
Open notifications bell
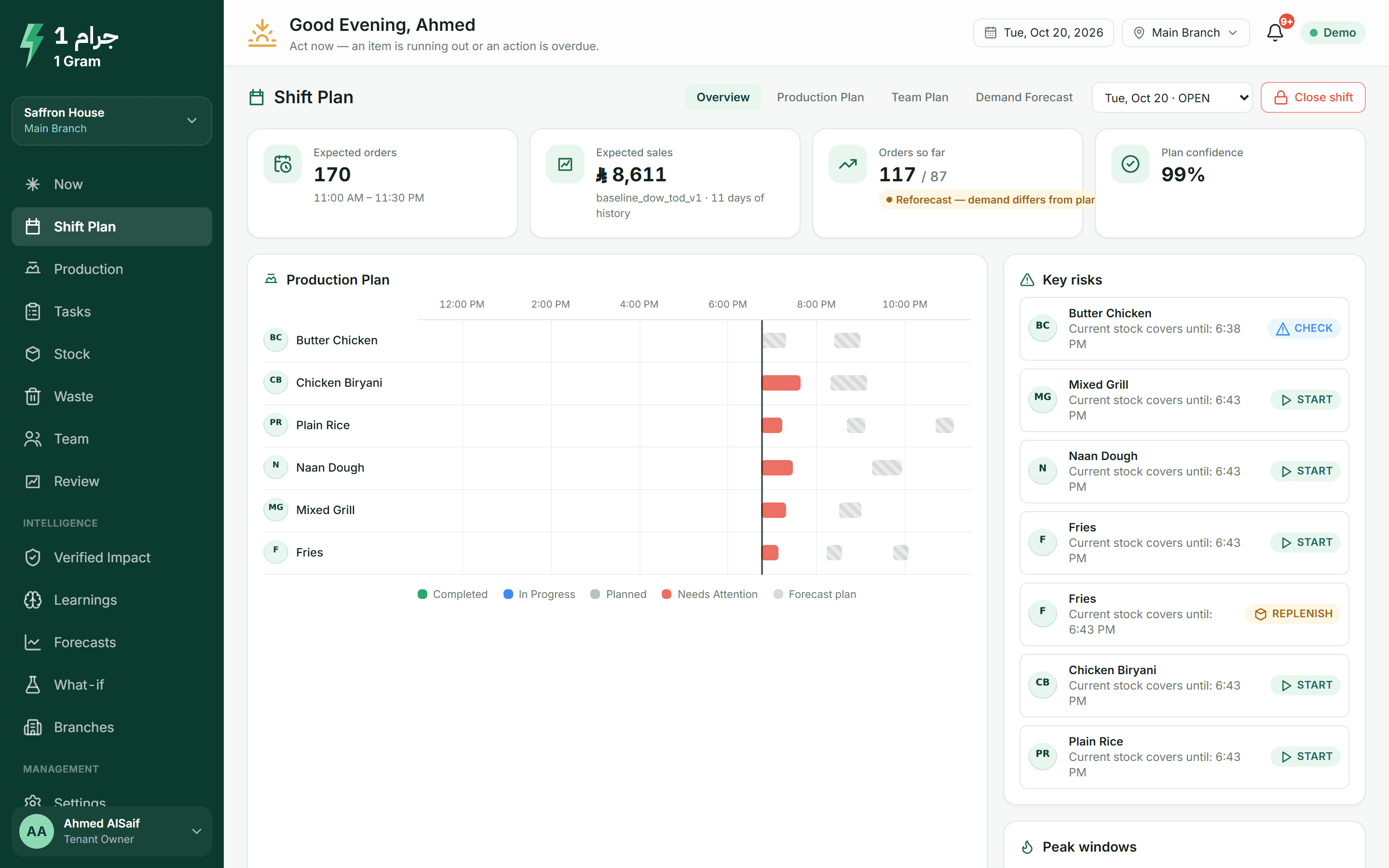tap(1275, 33)
